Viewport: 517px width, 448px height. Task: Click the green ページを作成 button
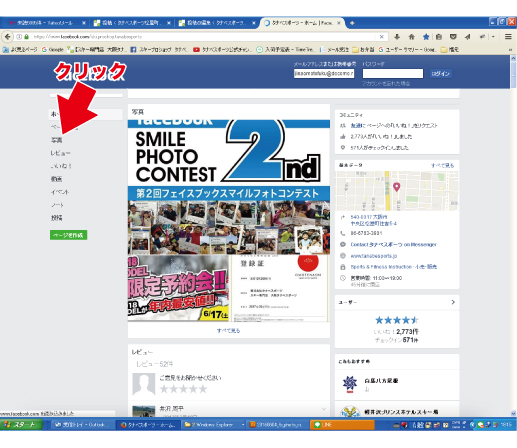pos(68,235)
